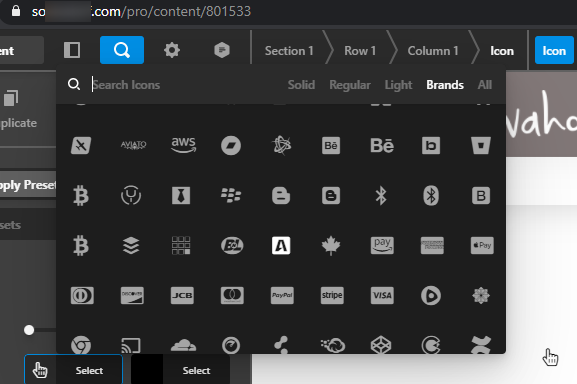Pick the Bootstrap B icon
This screenshot has height=384, width=577.
click(x=481, y=195)
